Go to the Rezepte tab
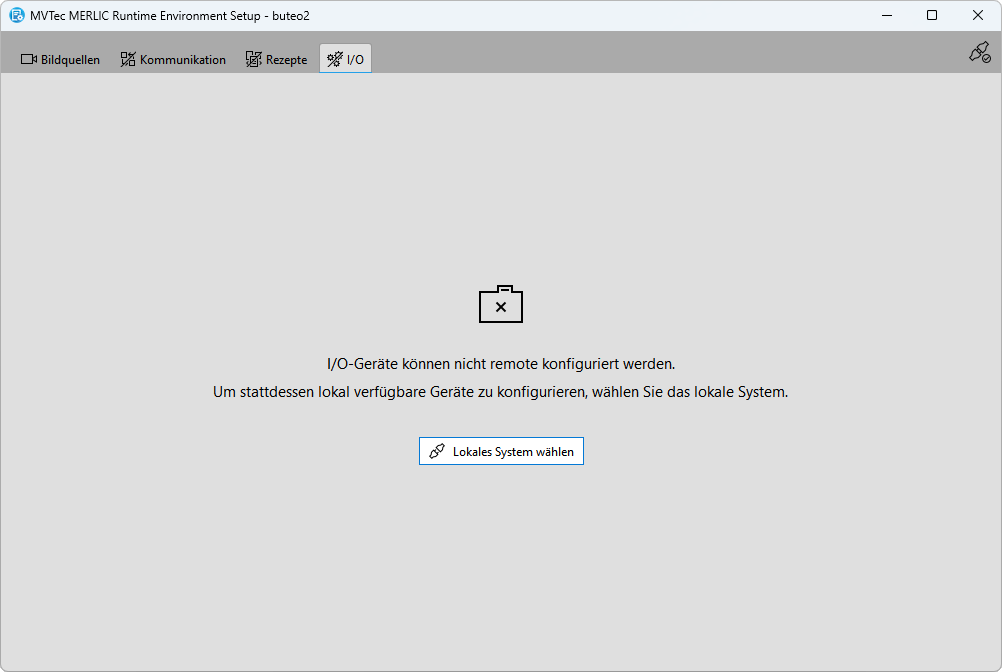This screenshot has width=1002, height=672. coord(286,60)
